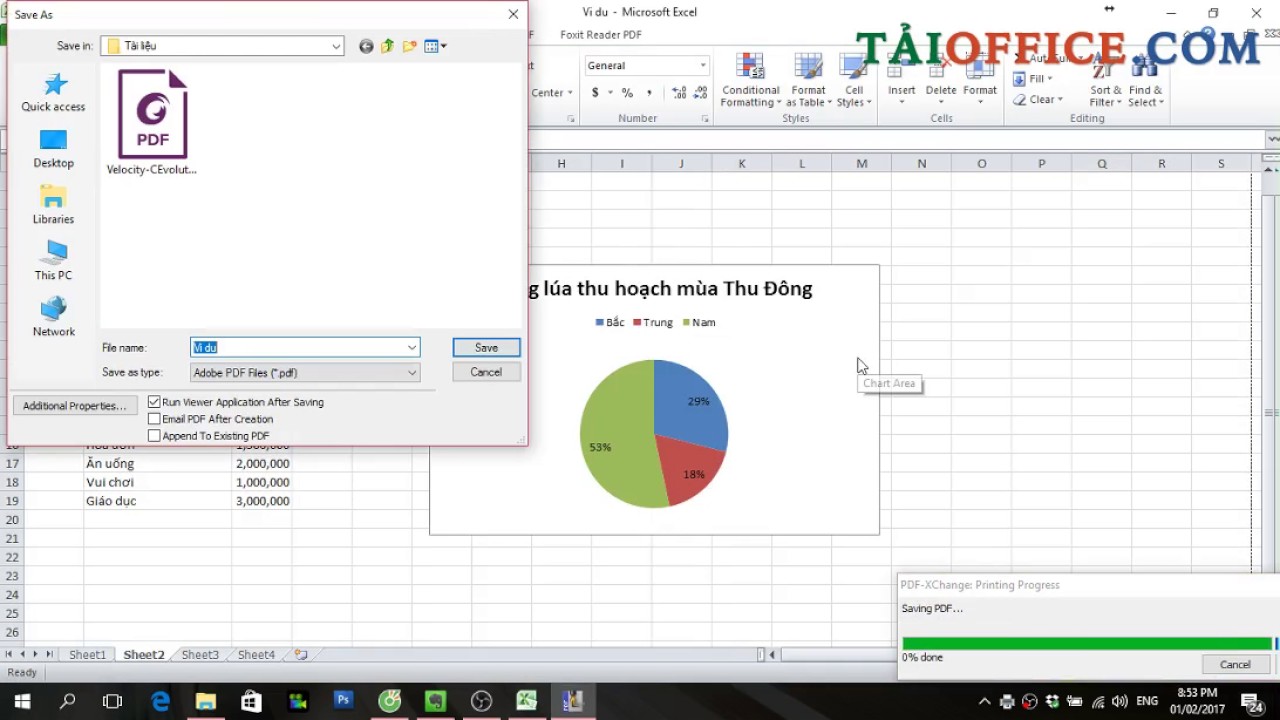Select green Nam pie slice

click(x=615, y=435)
